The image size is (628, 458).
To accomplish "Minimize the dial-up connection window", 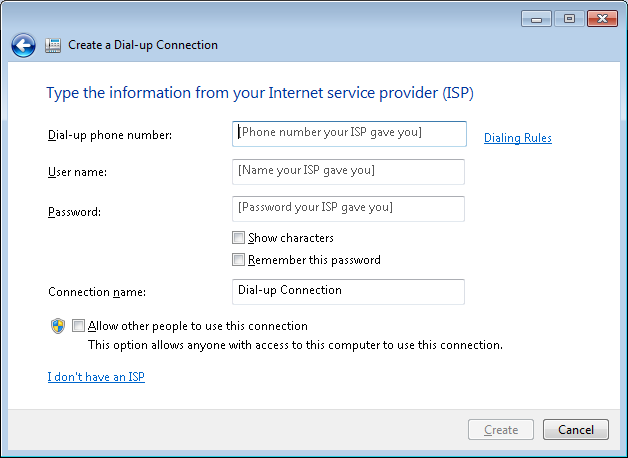I will point(536,18).
